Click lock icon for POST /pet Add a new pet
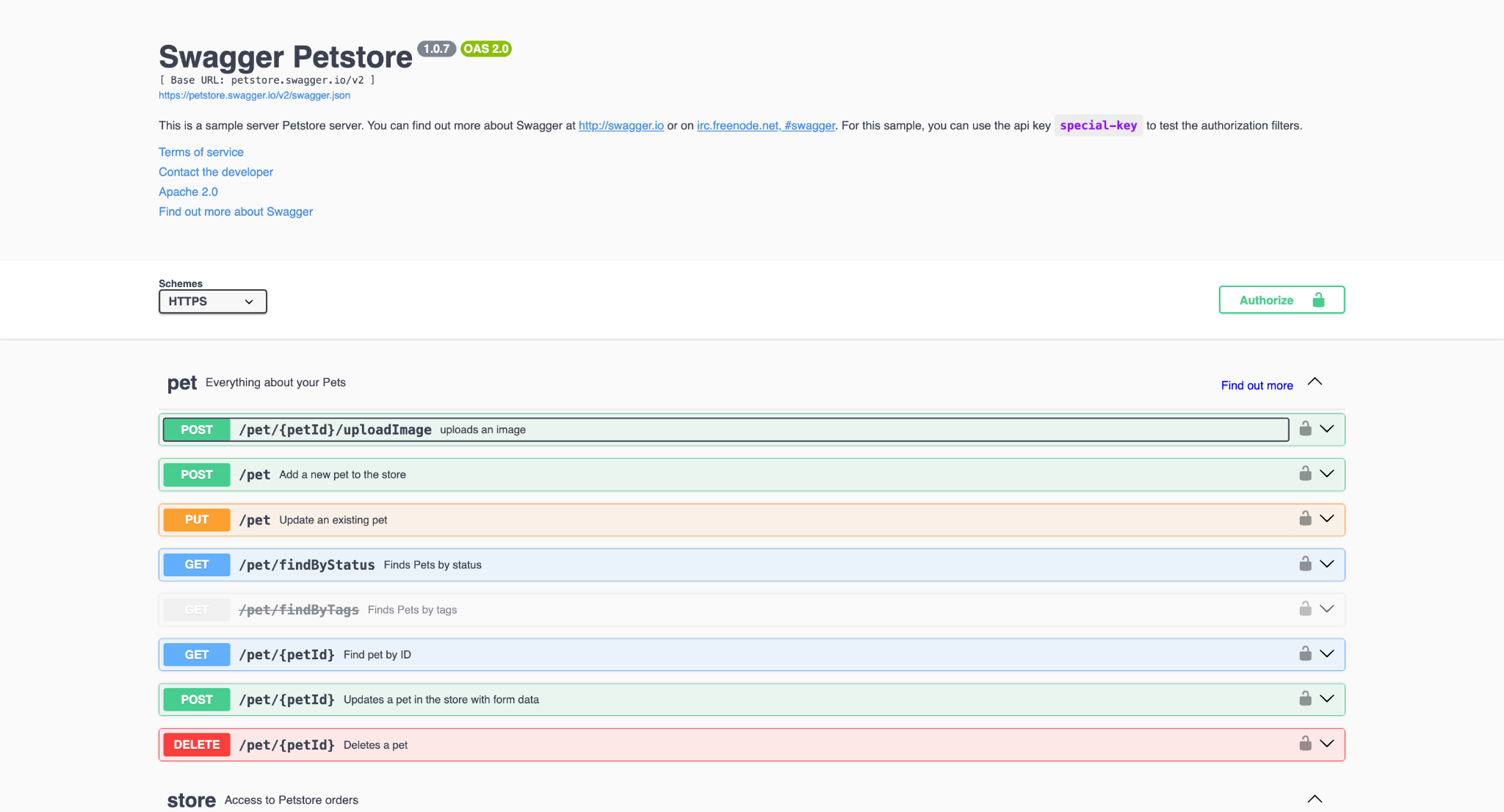1504x812 pixels. tap(1305, 474)
